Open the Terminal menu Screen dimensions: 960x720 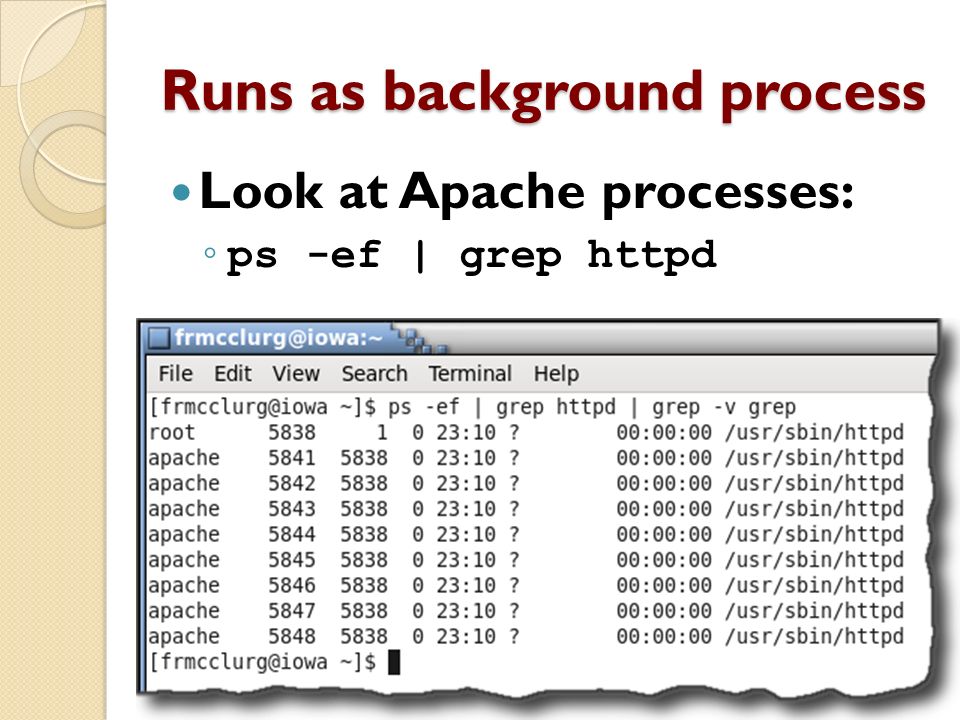click(470, 373)
